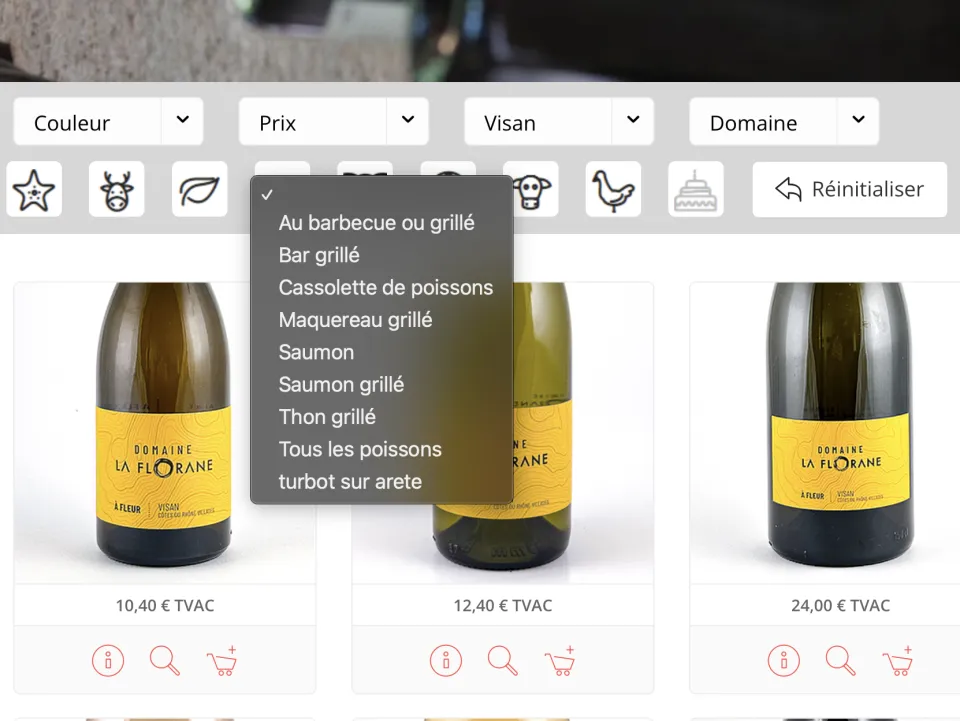Open the Visan appellation dropdown
The width and height of the screenshot is (960, 721).
pos(559,121)
